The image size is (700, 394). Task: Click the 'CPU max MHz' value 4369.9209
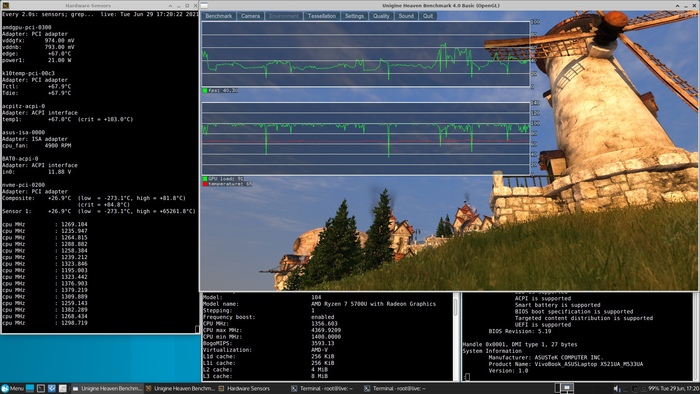(326, 330)
